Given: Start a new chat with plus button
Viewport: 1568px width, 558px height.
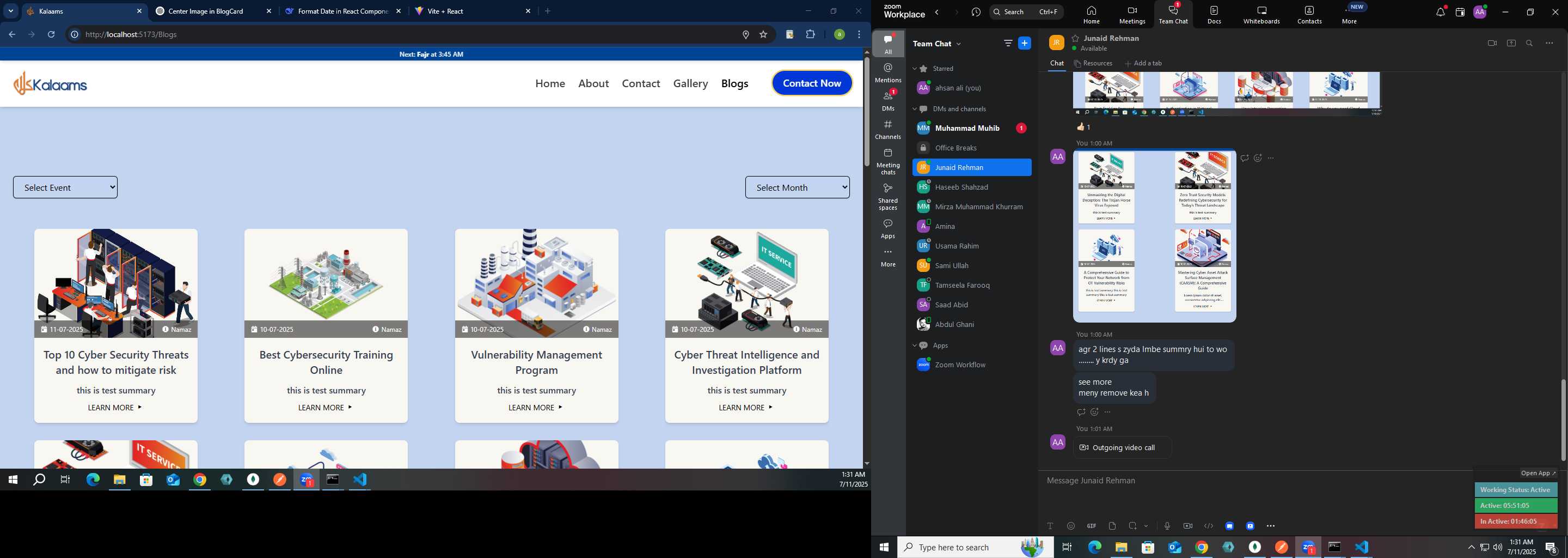Looking at the screenshot, I should point(1025,43).
